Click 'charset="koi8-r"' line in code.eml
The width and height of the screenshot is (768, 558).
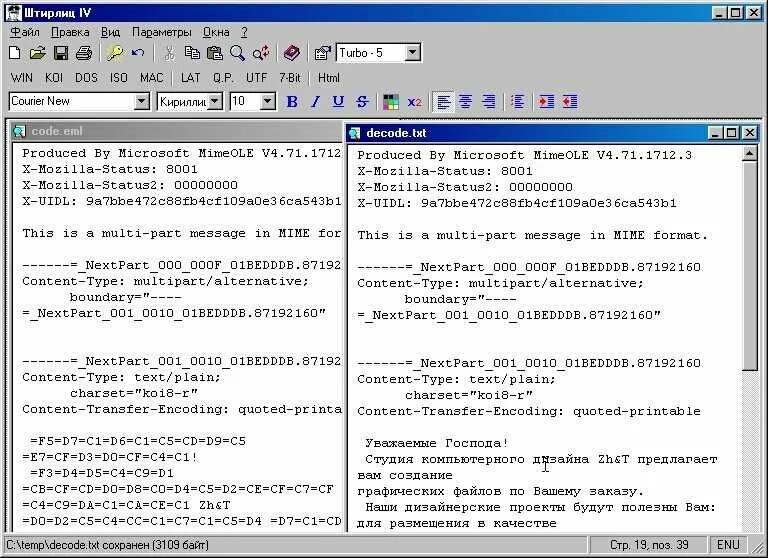tap(134, 393)
